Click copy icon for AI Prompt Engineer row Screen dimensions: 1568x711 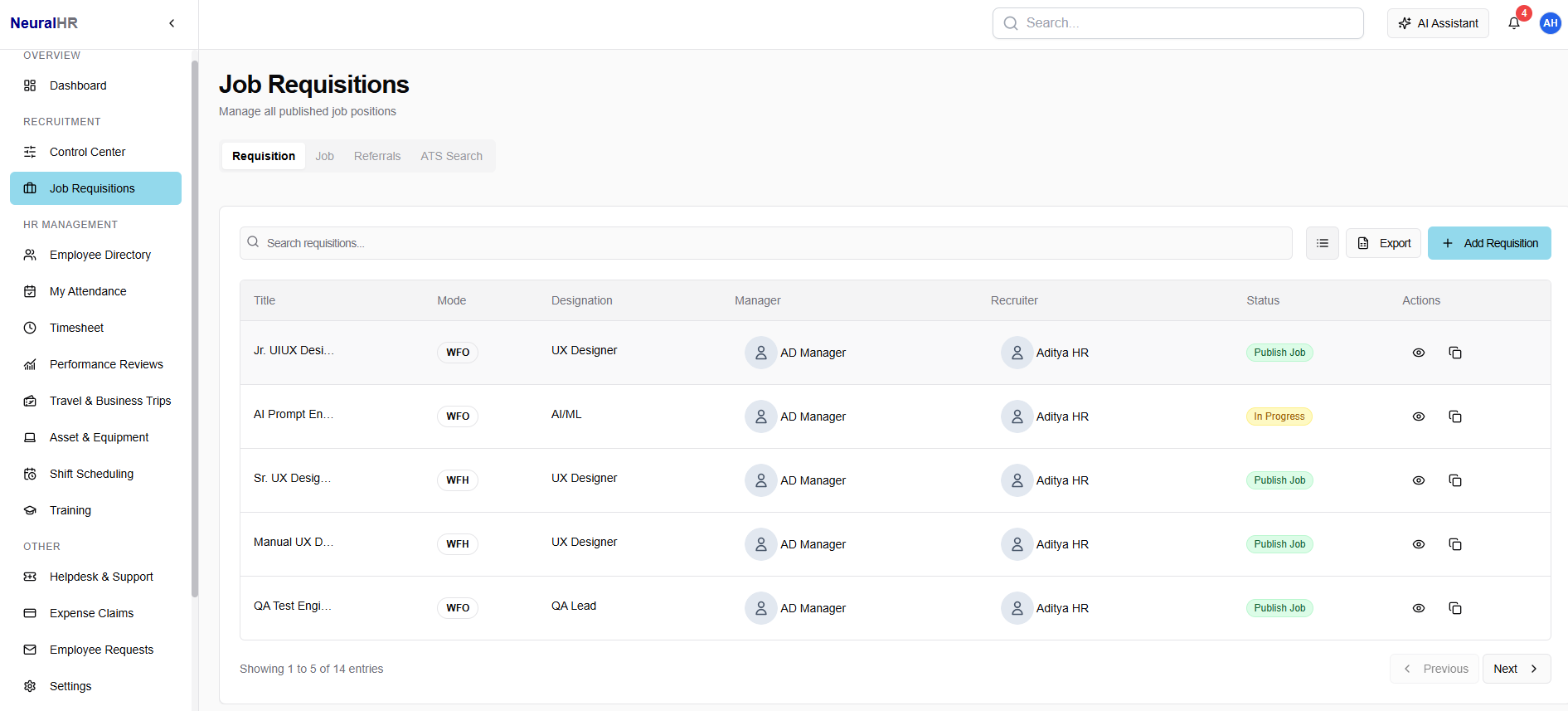(1454, 416)
